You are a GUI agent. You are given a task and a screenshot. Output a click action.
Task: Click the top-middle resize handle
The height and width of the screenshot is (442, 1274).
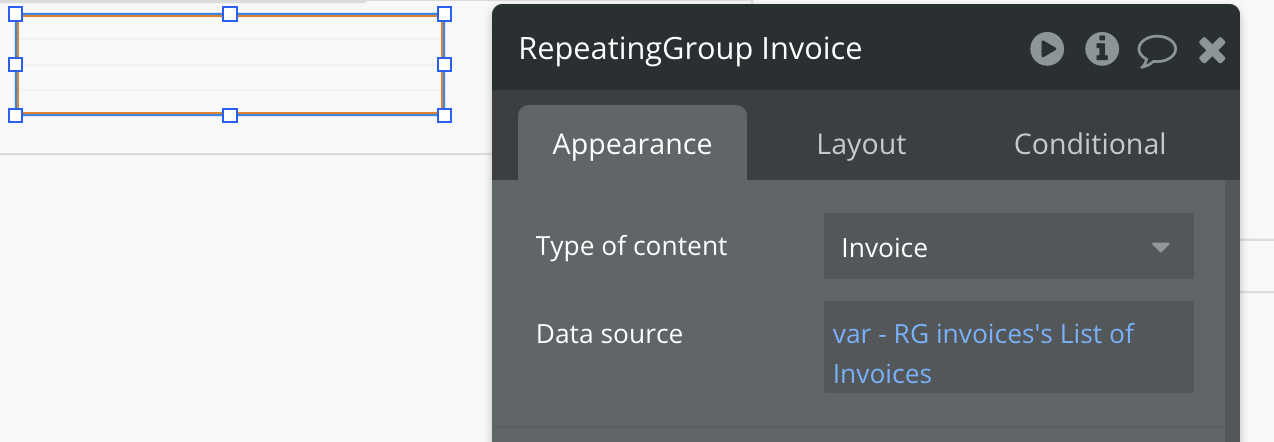point(230,14)
